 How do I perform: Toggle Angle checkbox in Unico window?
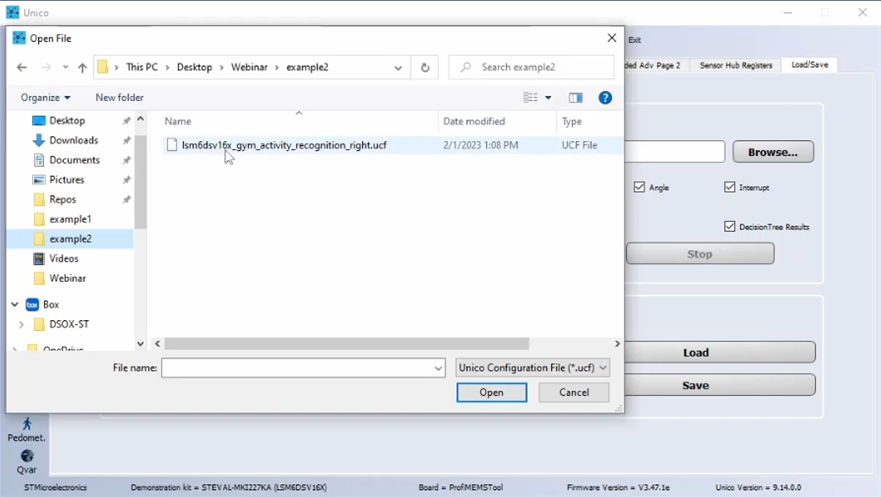(x=639, y=187)
